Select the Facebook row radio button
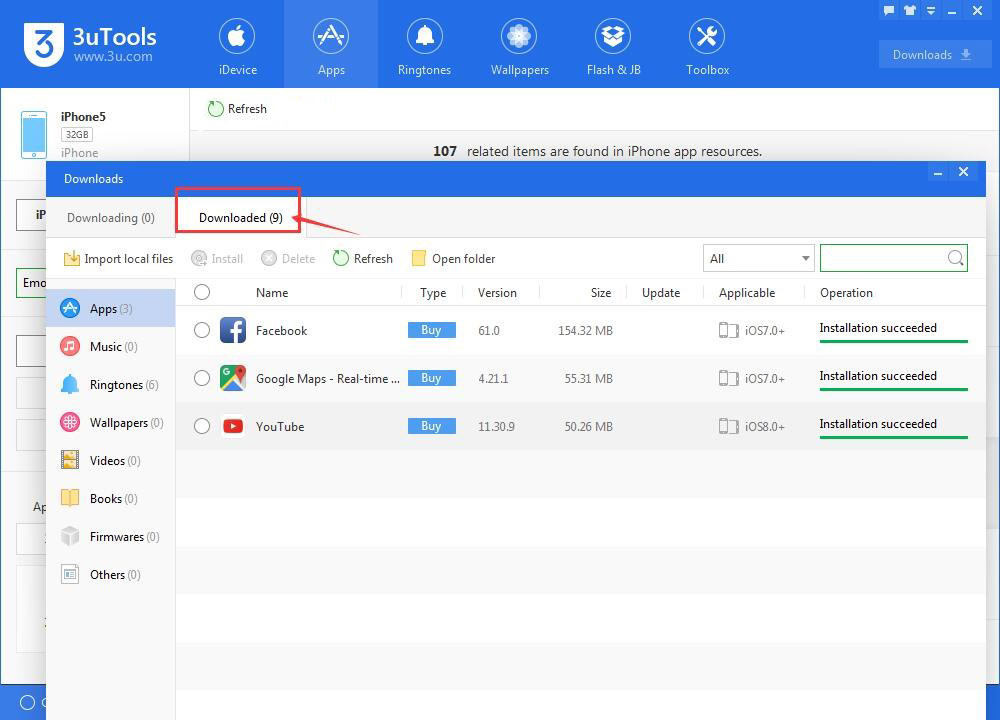 click(202, 330)
